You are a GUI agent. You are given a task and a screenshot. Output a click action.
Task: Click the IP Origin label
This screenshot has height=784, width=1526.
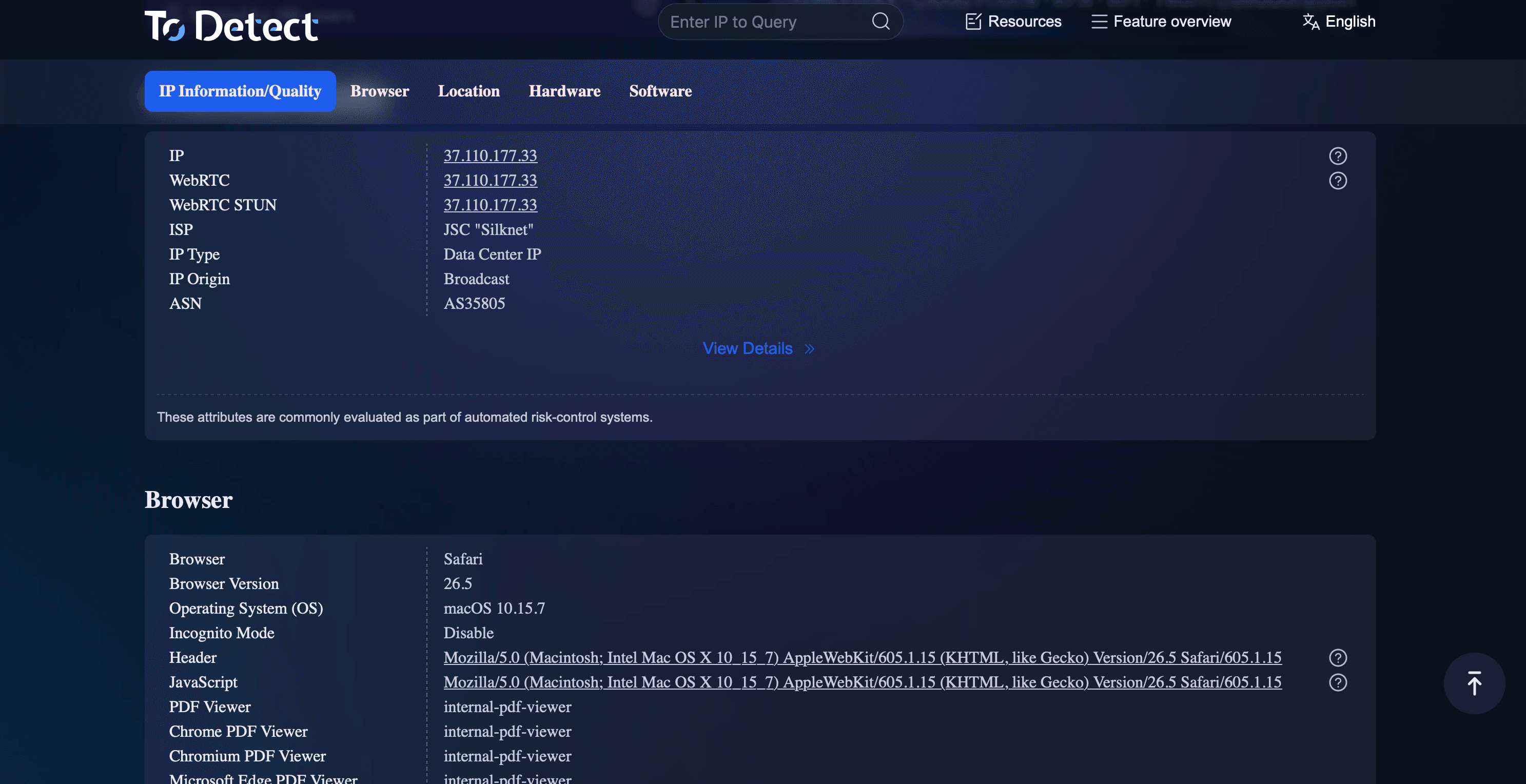(x=199, y=279)
